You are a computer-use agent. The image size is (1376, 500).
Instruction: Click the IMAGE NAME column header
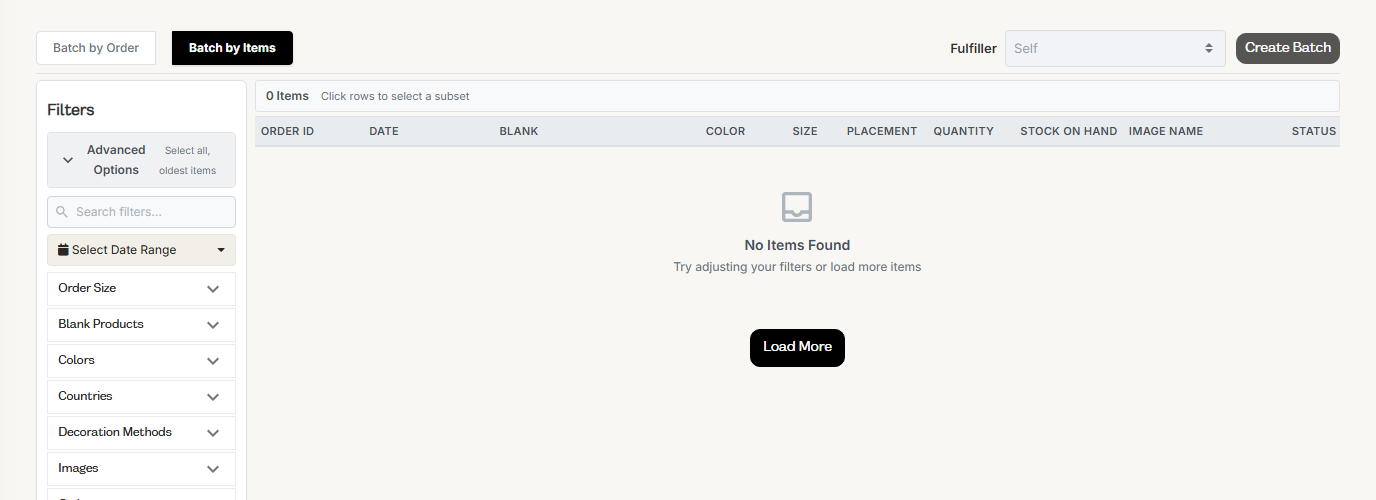point(1166,131)
